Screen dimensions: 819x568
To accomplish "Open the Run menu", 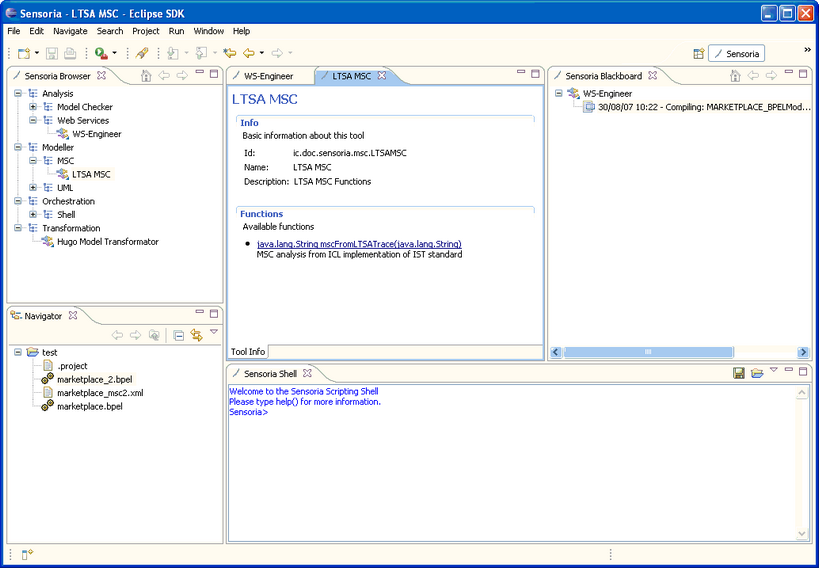I will coord(177,31).
